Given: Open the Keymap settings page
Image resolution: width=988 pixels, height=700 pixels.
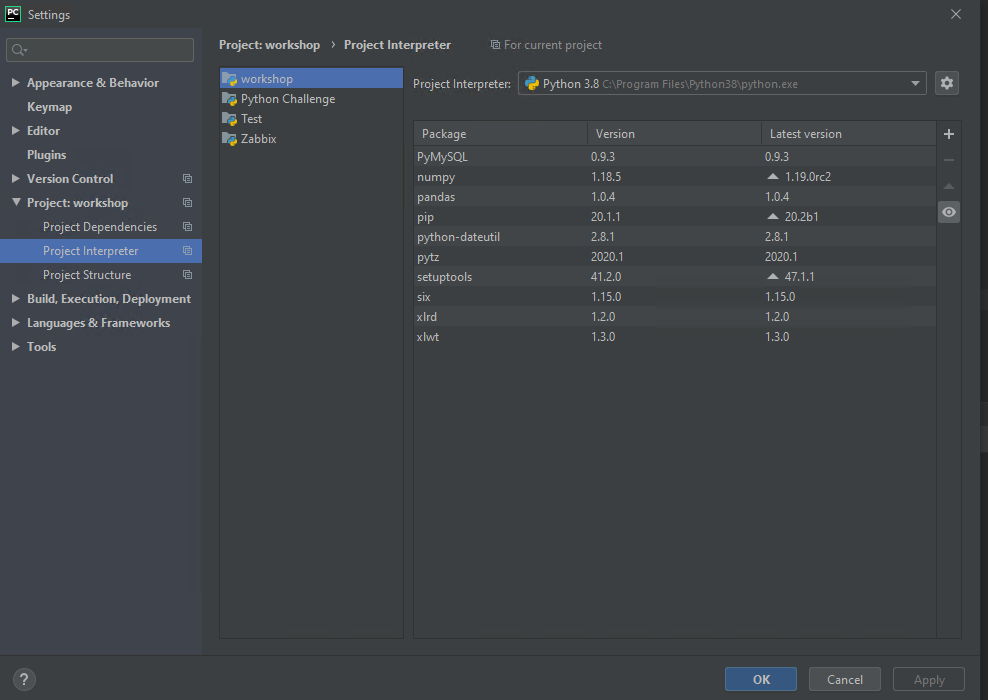Looking at the screenshot, I should coord(49,107).
